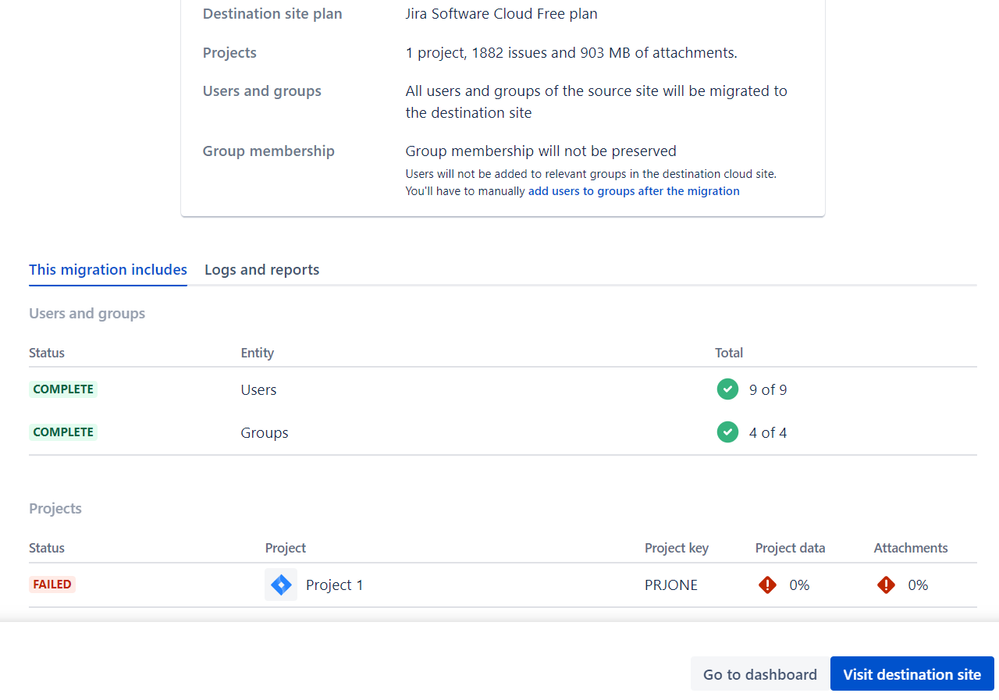This screenshot has height=700, width=999.
Task: Click the Attachments 0% value
Action: [917, 585]
